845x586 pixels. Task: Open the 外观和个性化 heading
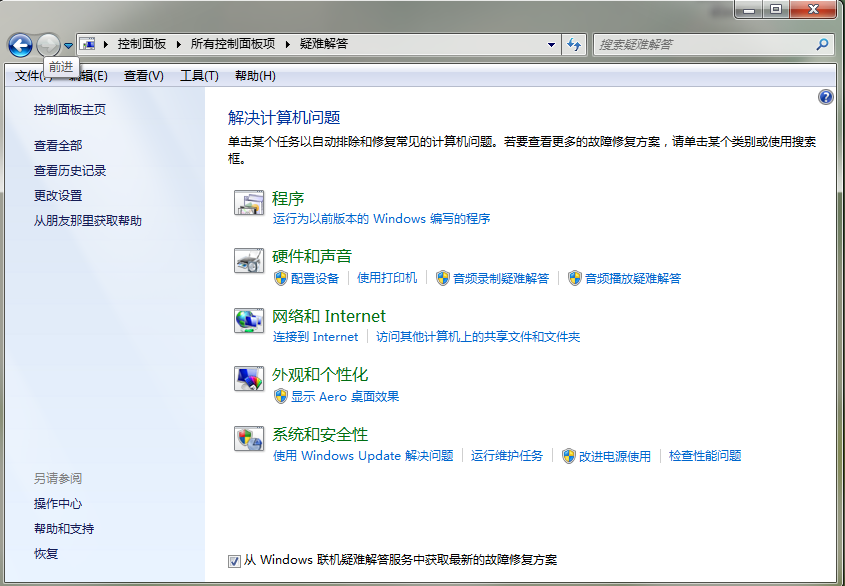(x=320, y=375)
